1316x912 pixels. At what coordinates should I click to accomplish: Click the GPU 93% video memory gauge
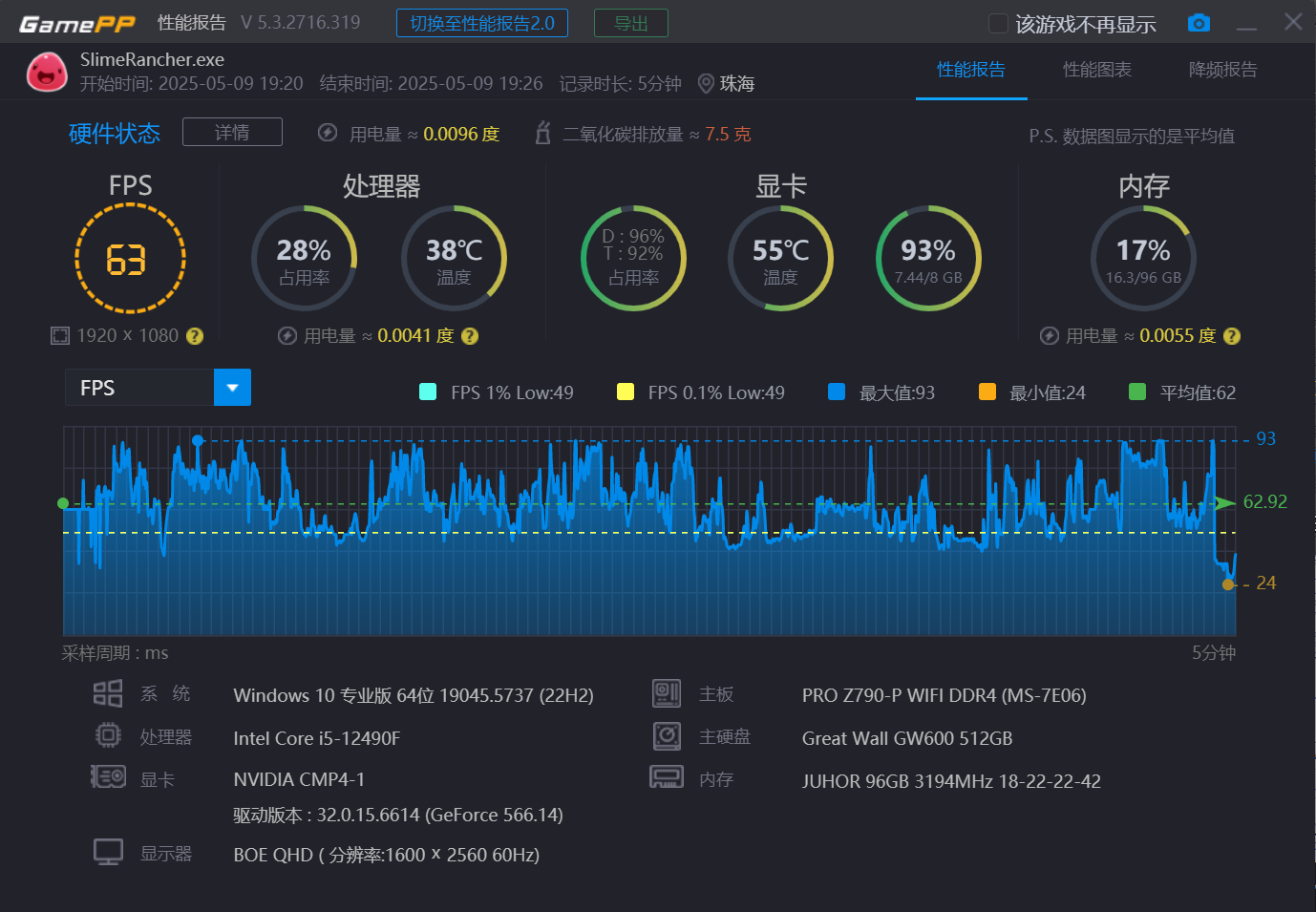click(928, 258)
